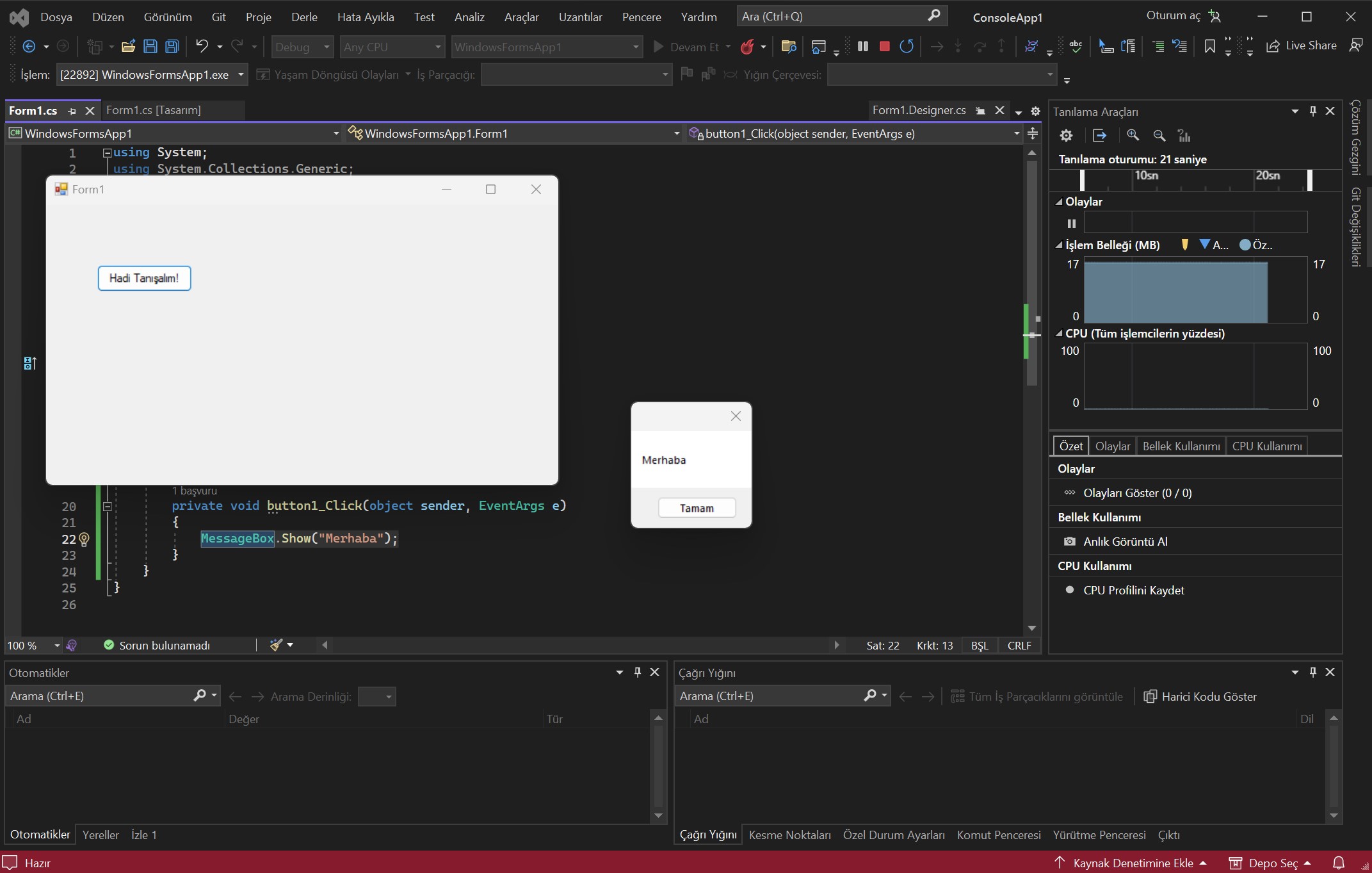Screen dimensions: 1372x873
Task: Click Zoom In icon in Tanılama Araçları
Action: pos(1133,135)
